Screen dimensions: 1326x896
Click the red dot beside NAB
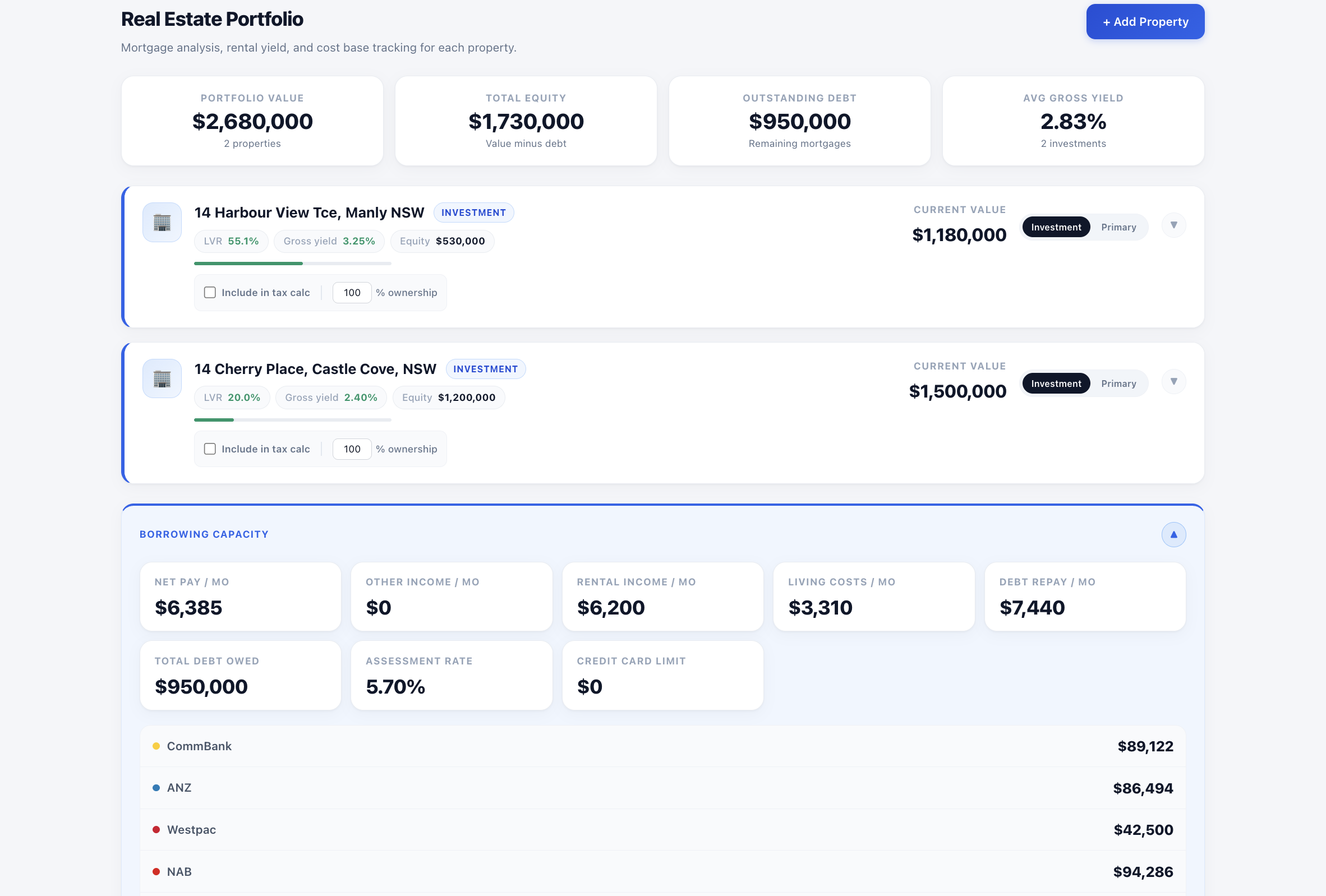156,871
